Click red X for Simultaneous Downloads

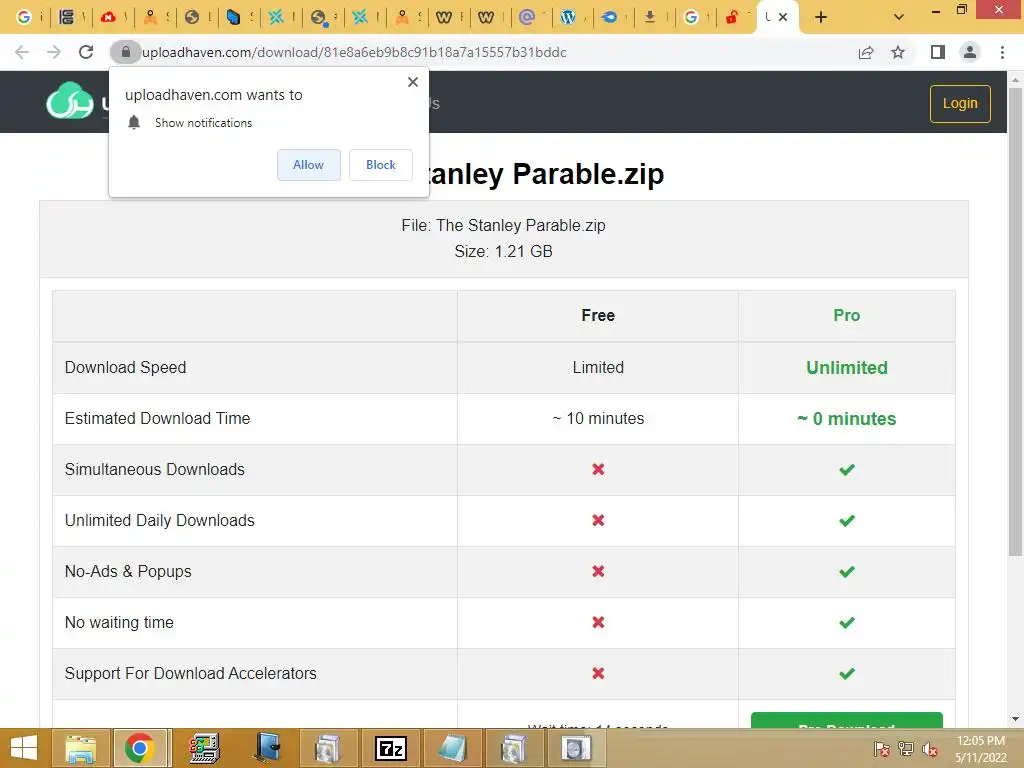(598, 470)
